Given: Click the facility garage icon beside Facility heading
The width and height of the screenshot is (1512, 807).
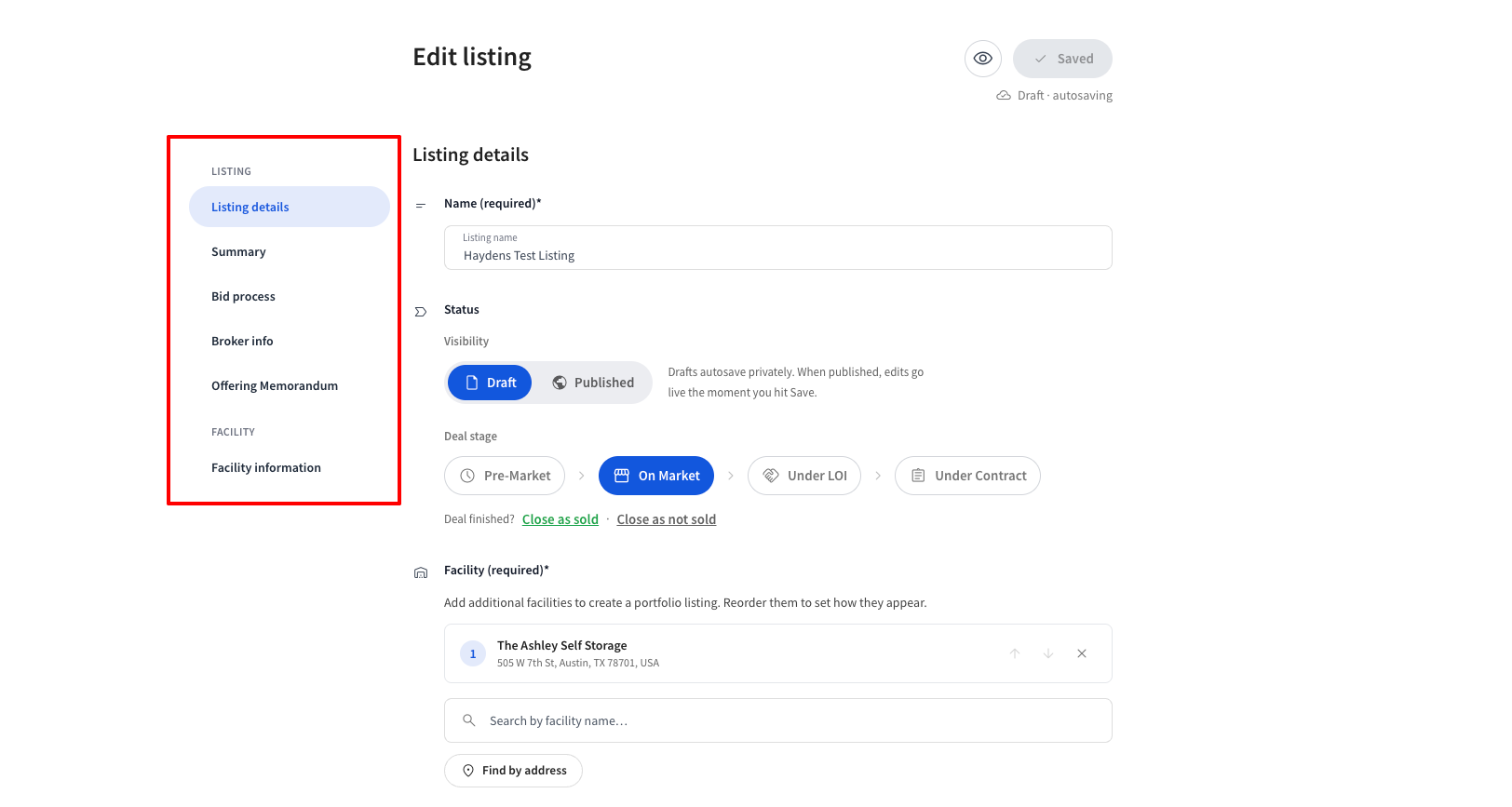Looking at the screenshot, I should (421, 572).
